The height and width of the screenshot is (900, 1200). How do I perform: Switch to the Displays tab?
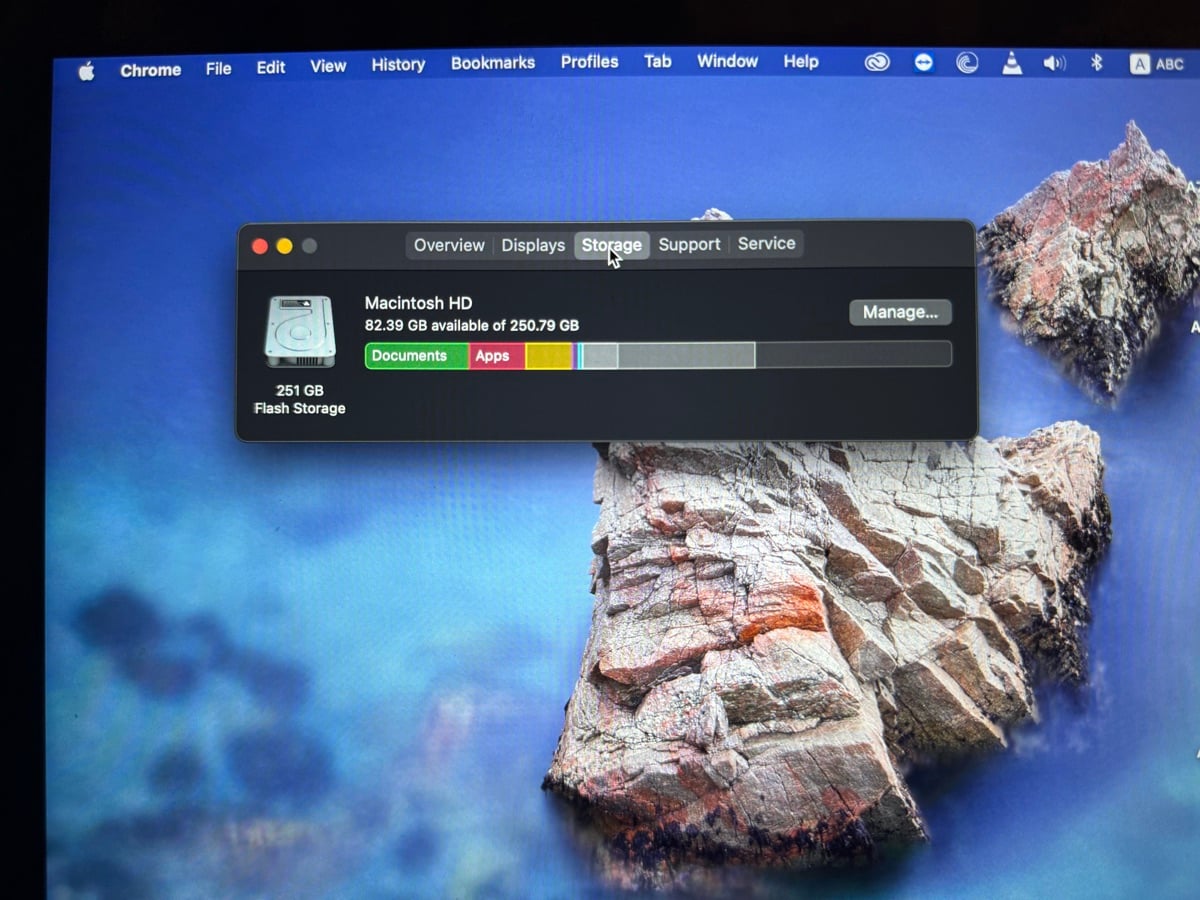tap(533, 245)
